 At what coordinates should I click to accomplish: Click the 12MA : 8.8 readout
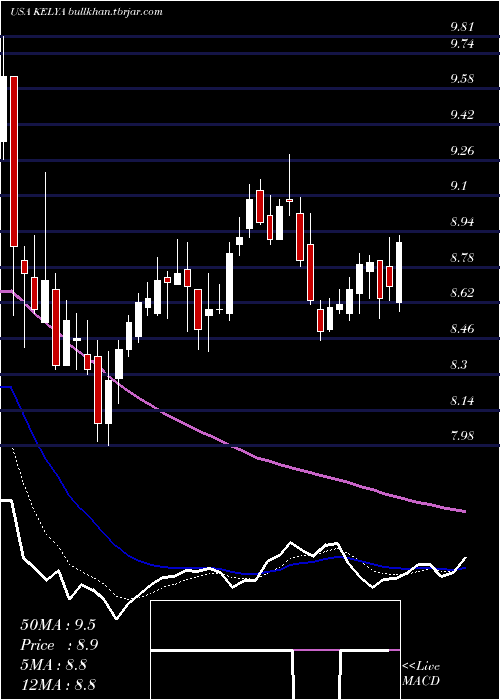click(58, 685)
